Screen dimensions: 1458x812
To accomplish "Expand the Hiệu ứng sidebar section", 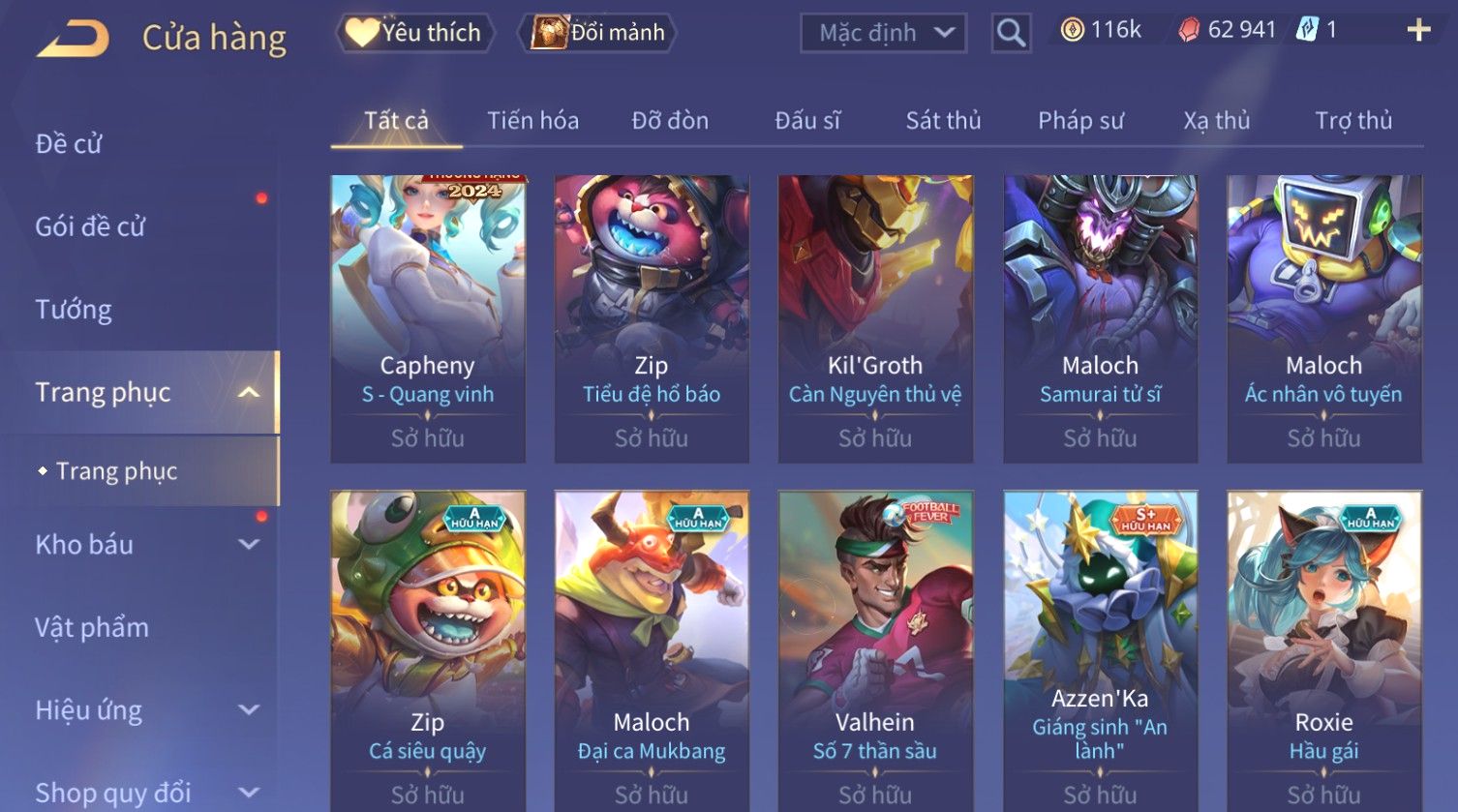I will [x=249, y=709].
